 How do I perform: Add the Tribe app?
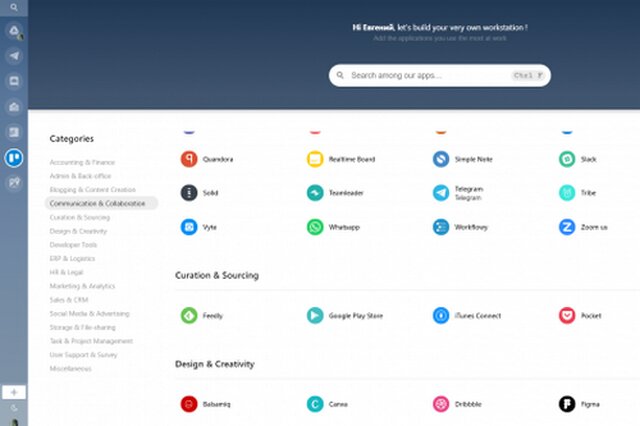click(x=577, y=193)
